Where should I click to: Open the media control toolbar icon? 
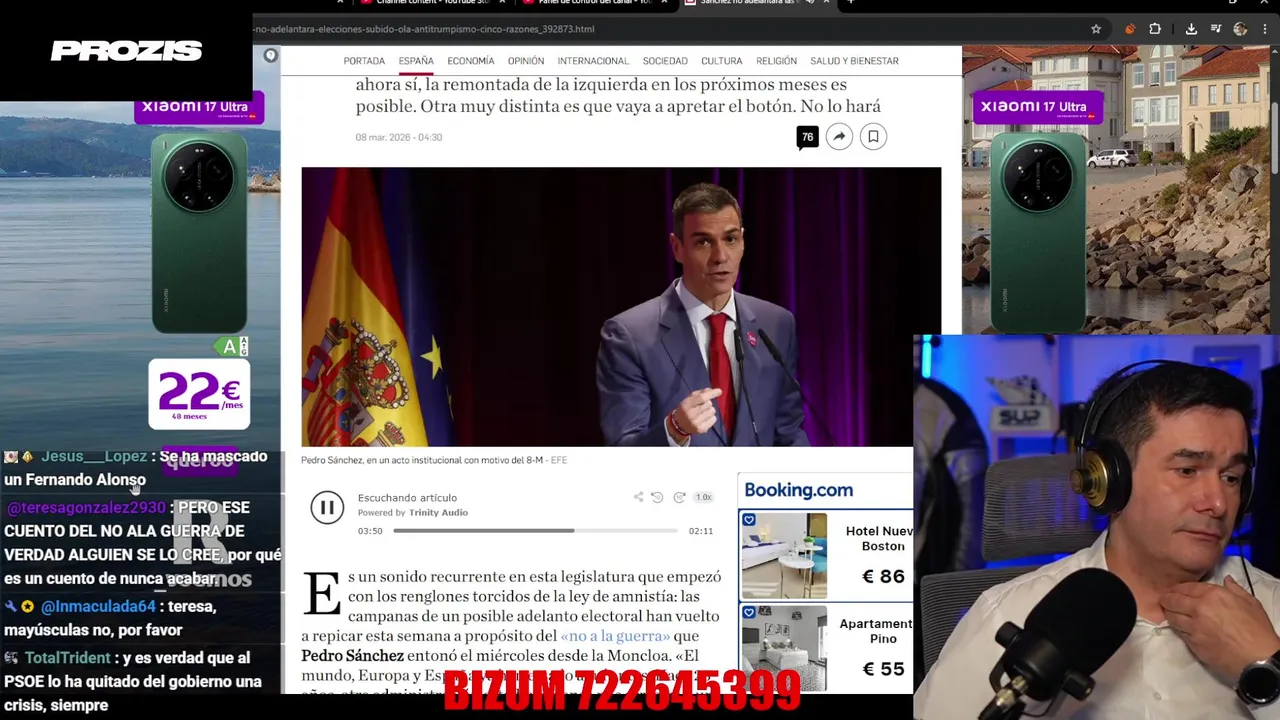pyautogui.click(x=1216, y=29)
